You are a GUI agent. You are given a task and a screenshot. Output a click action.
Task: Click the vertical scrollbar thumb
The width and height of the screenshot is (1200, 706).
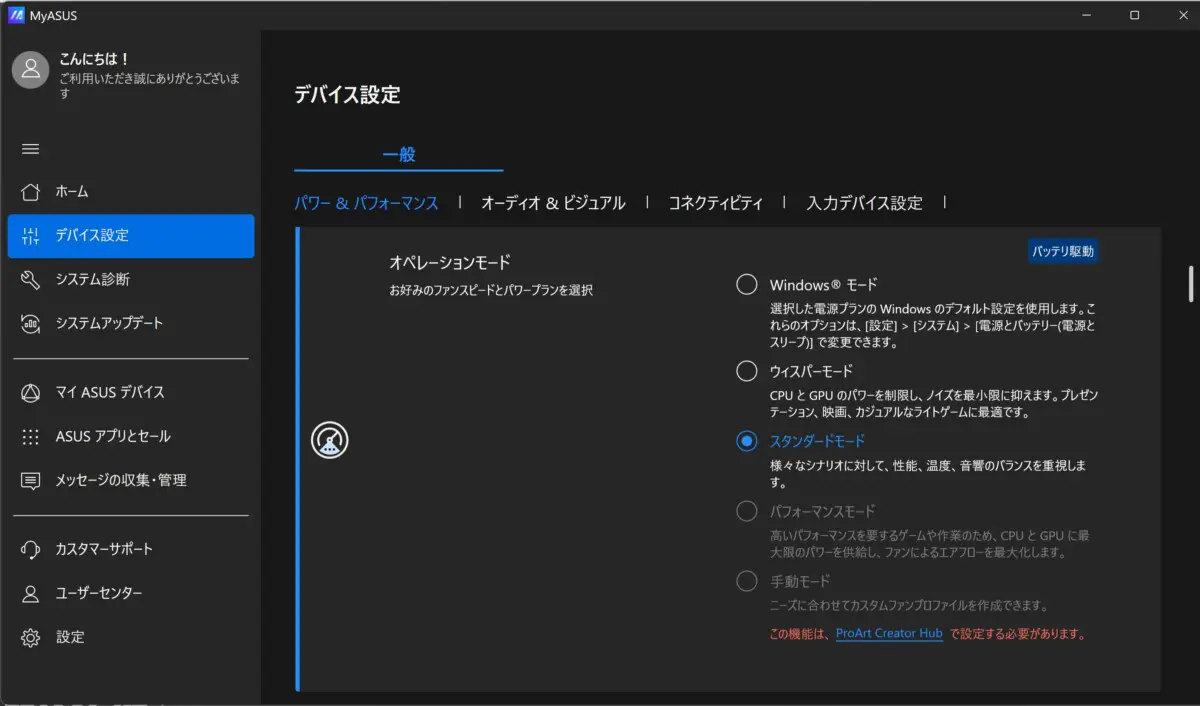click(x=1190, y=283)
